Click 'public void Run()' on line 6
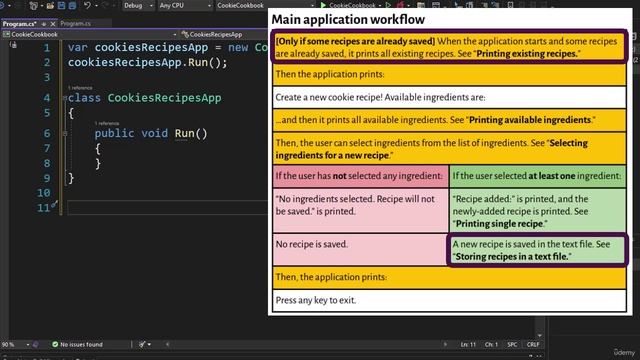This screenshot has width=640, height=360. 151,133
